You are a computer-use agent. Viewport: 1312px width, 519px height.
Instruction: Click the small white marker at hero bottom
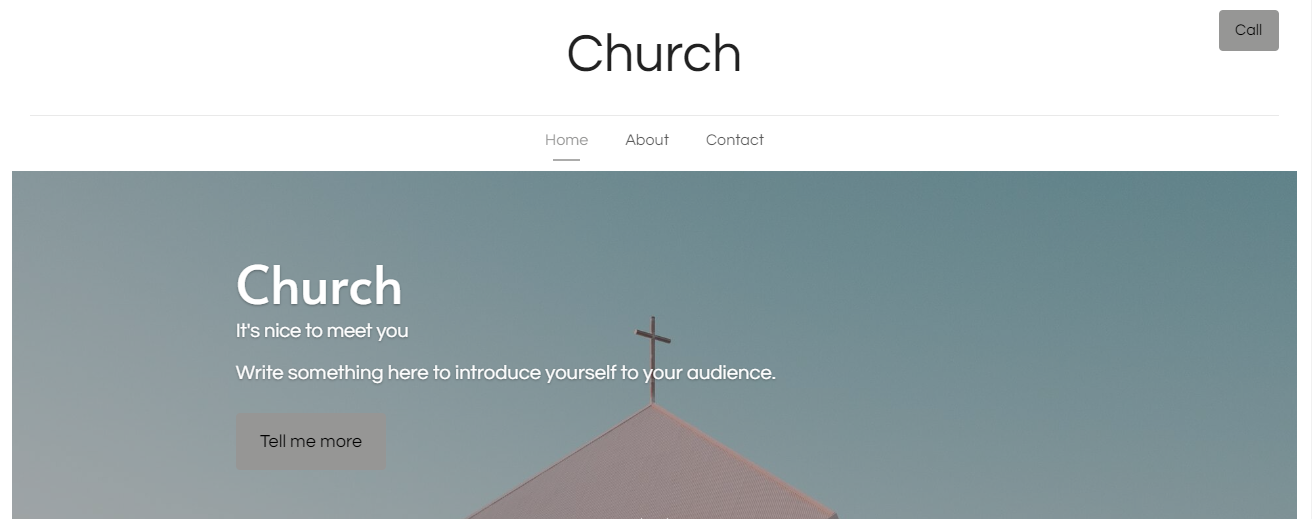pyautogui.click(x=654, y=517)
